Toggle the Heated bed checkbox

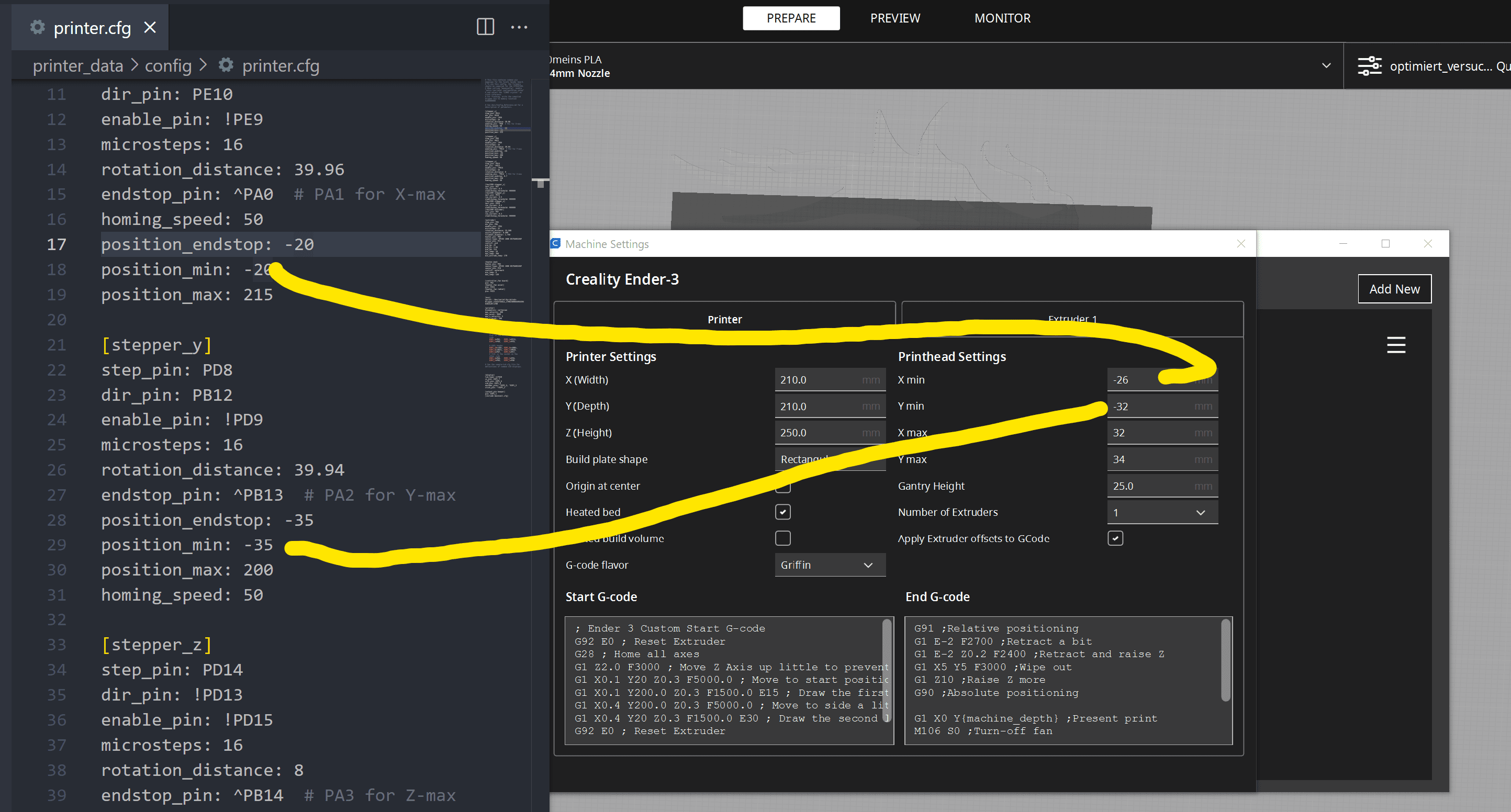click(x=782, y=512)
